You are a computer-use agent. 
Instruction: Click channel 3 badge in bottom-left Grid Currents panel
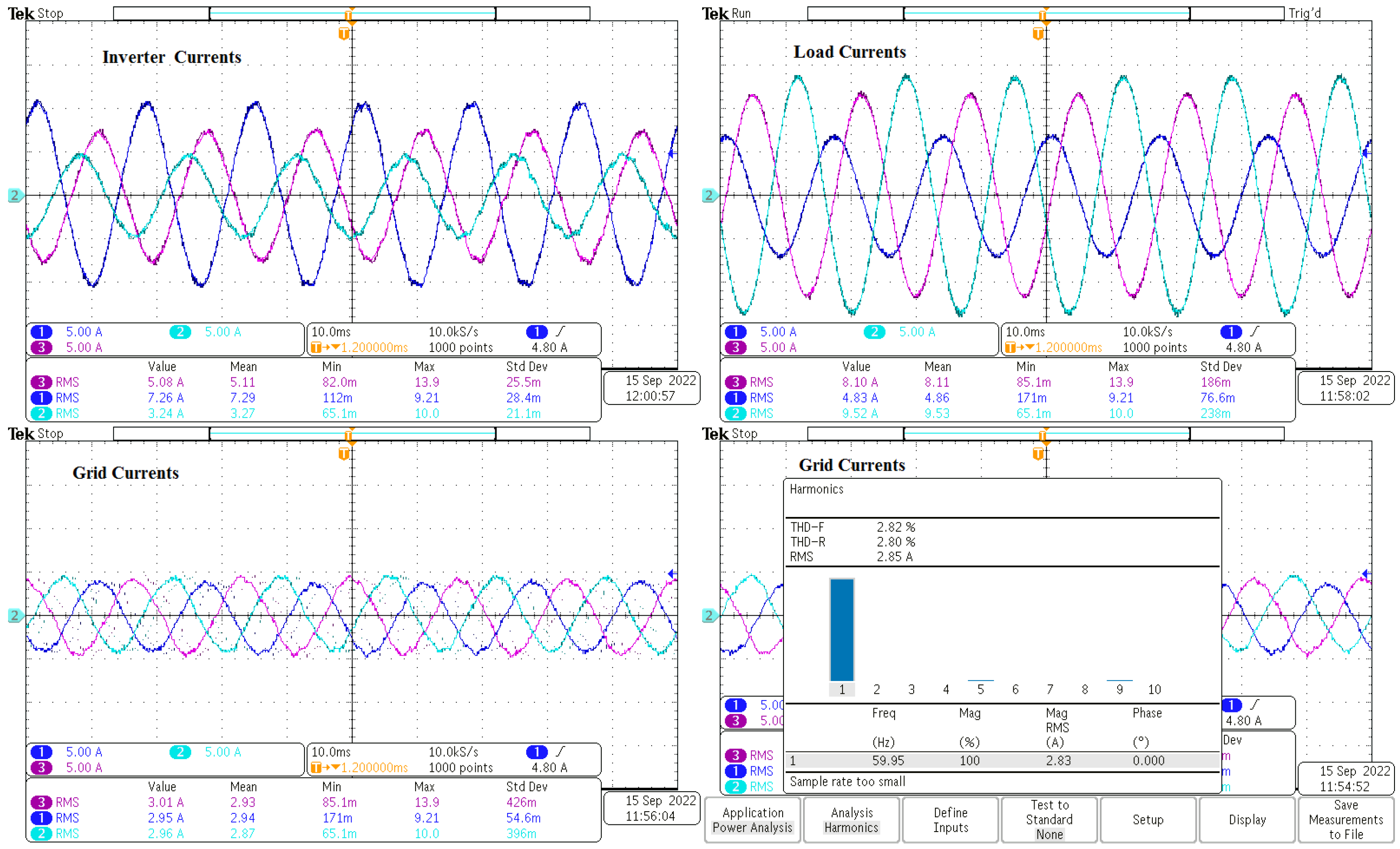coord(41,768)
